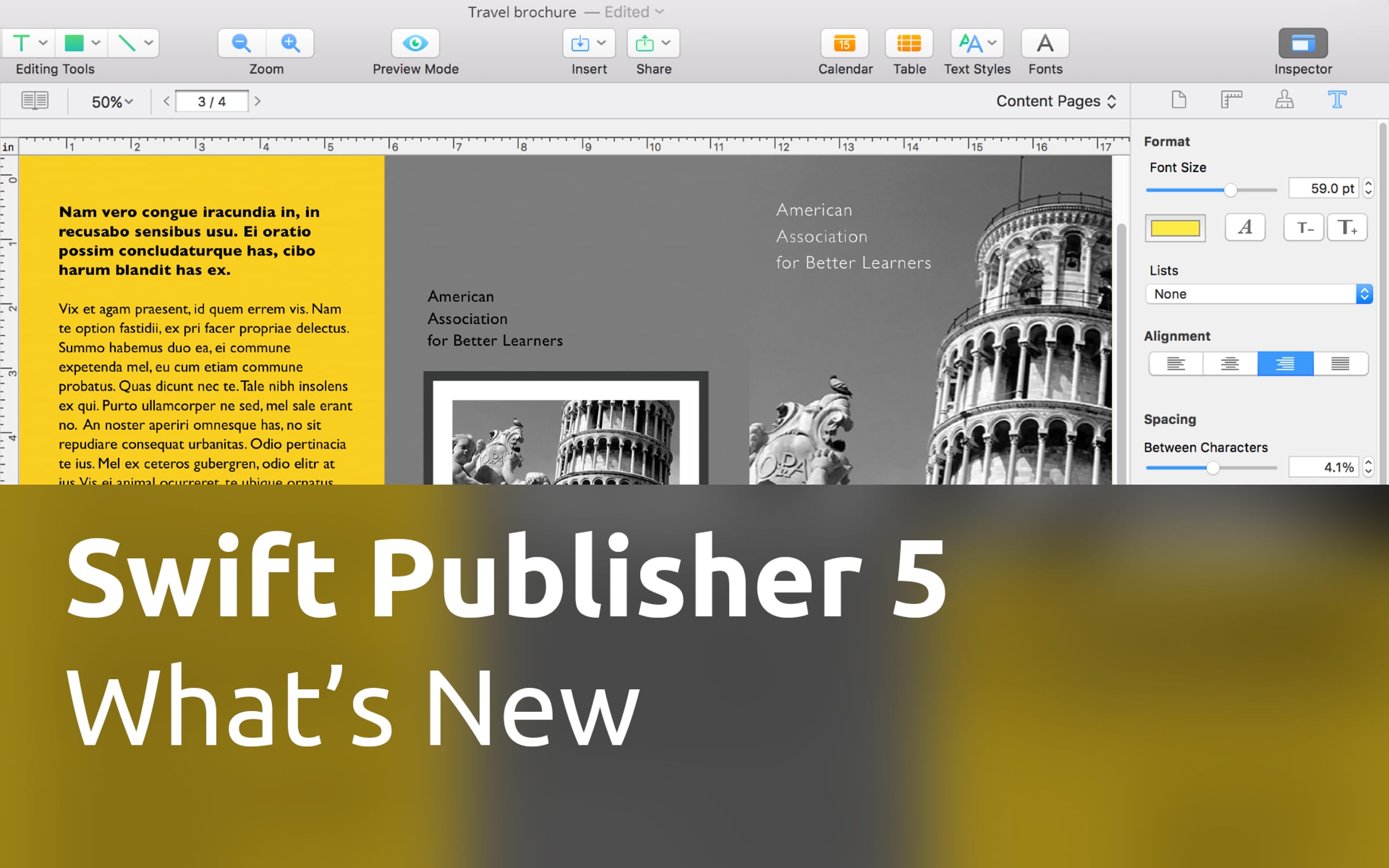The height and width of the screenshot is (868, 1389).
Task: Insert a Calendar from the toolbar
Action: click(844, 43)
